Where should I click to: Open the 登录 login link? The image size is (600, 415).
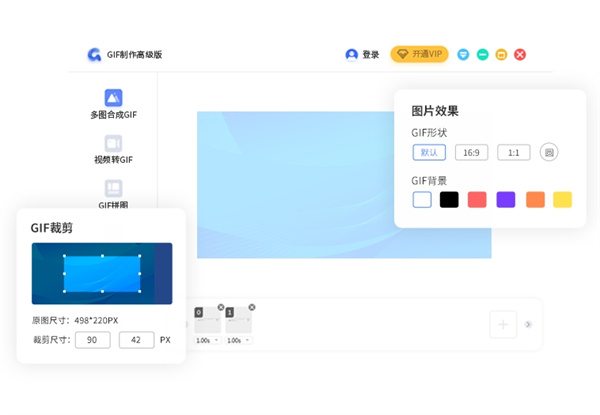click(370, 55)
